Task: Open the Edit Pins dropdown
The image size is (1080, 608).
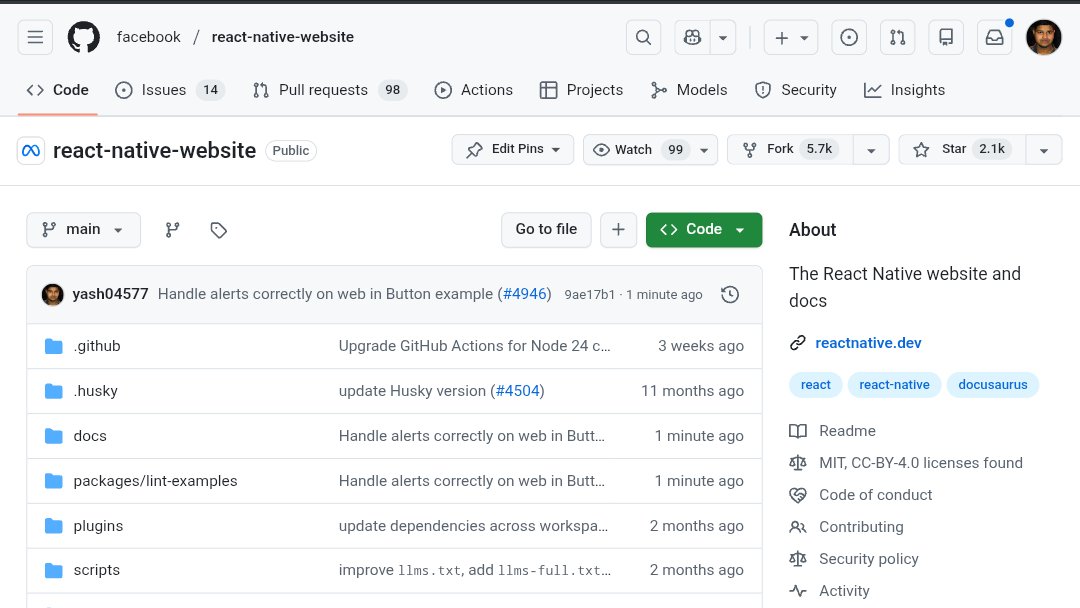Action: [512, 149]
